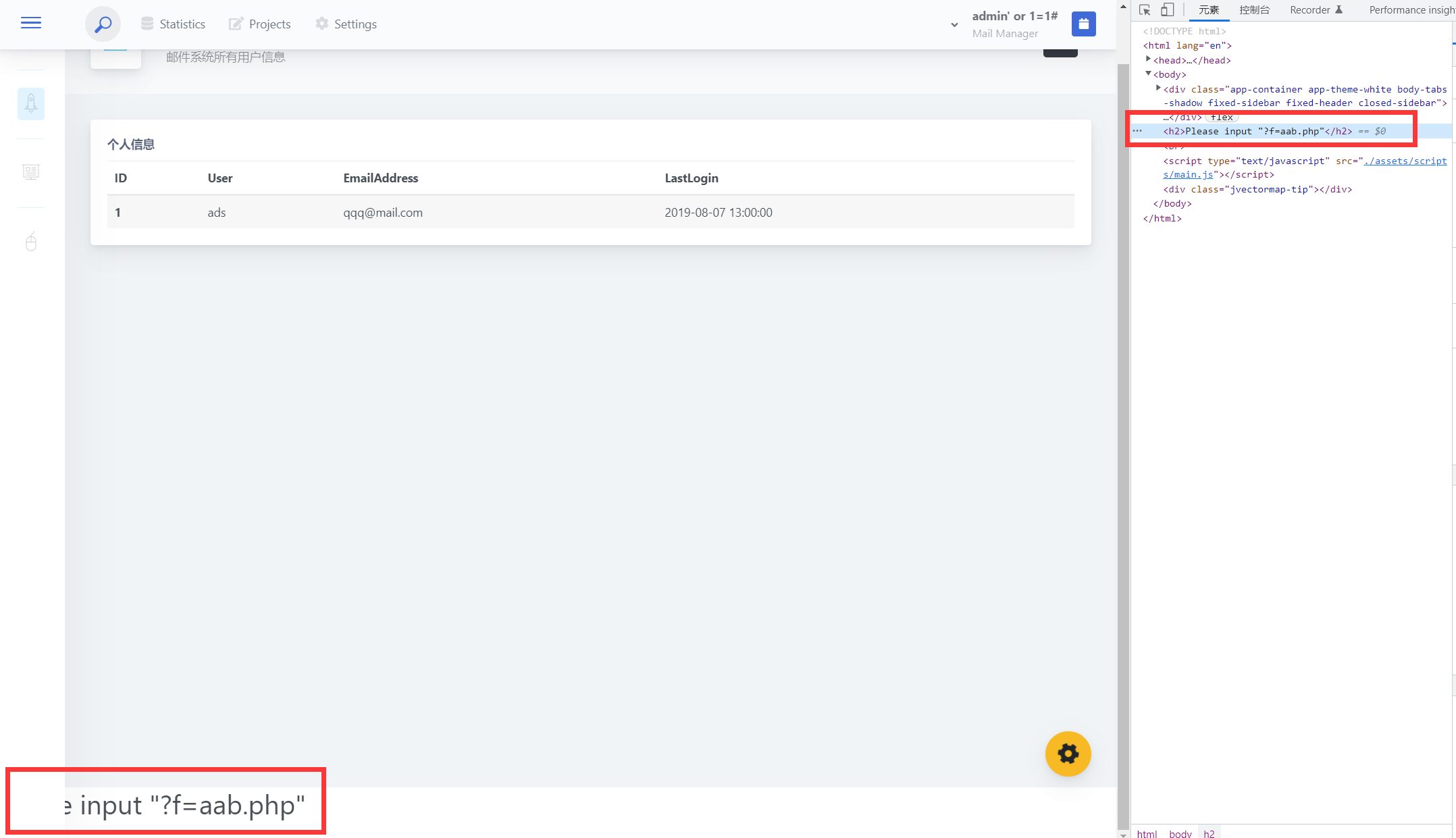
Task: Expand the app-container div node
Action: point(1158,88)
